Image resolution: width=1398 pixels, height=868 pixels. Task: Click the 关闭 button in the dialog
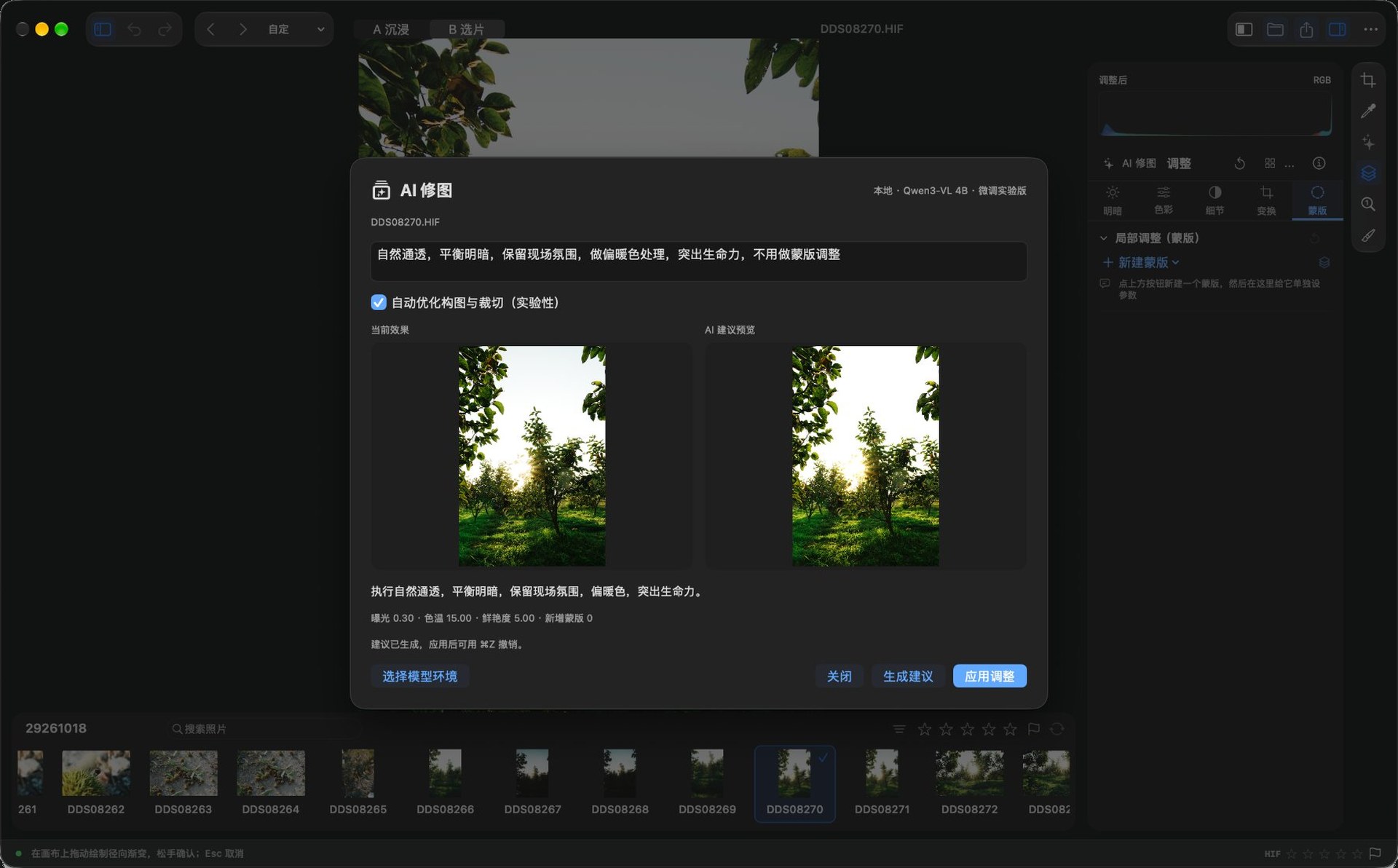(x=839, y=676)
